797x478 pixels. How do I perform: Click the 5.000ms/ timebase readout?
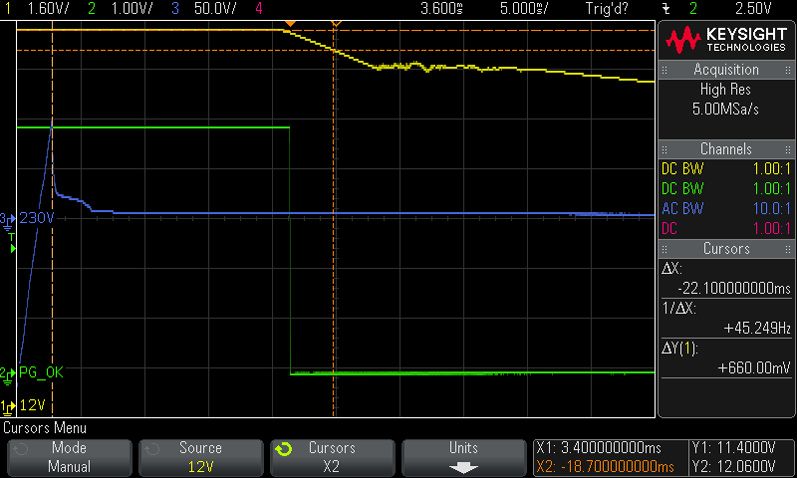[524, 8]
